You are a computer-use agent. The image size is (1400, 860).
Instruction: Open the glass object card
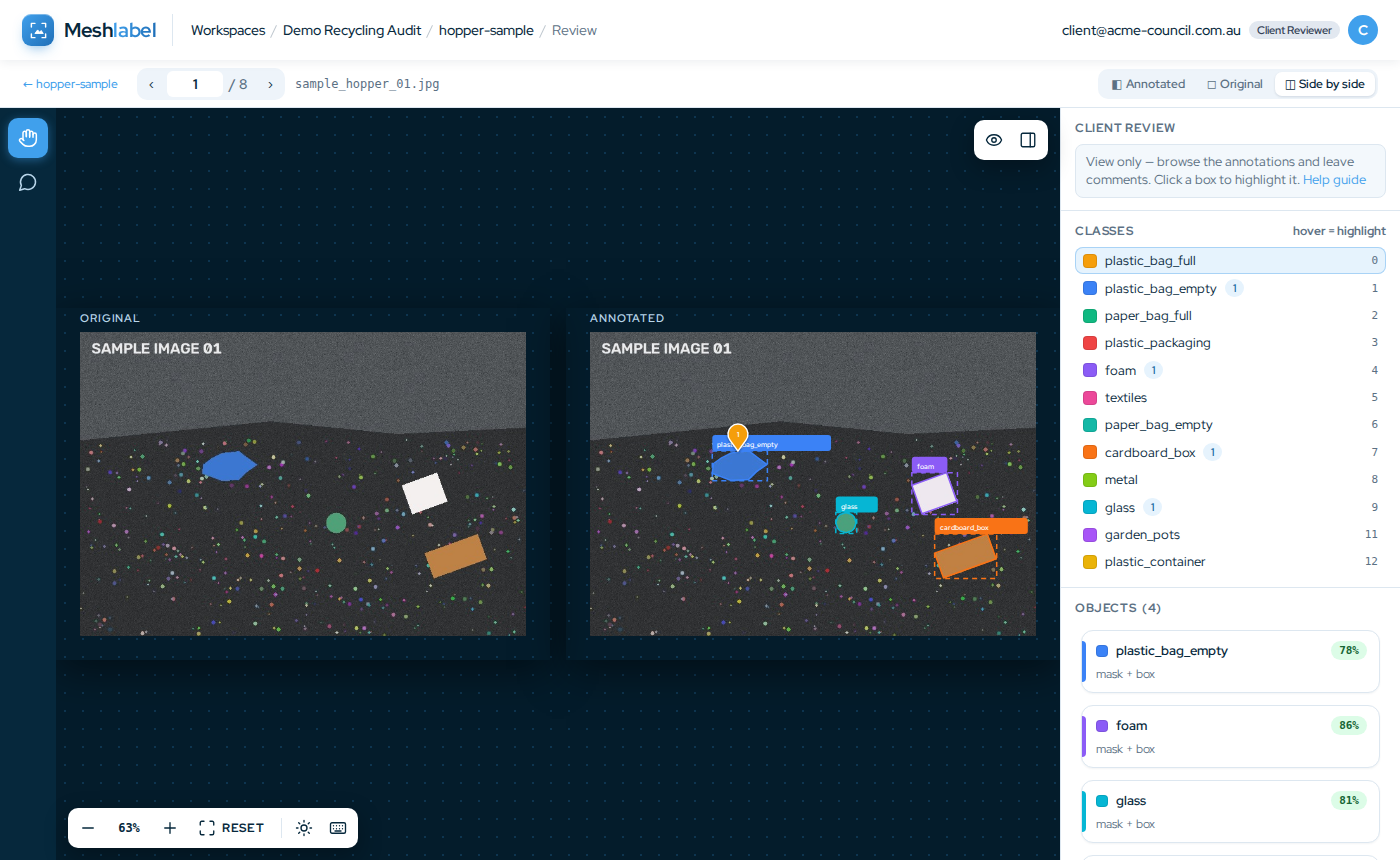point(1231,812)
